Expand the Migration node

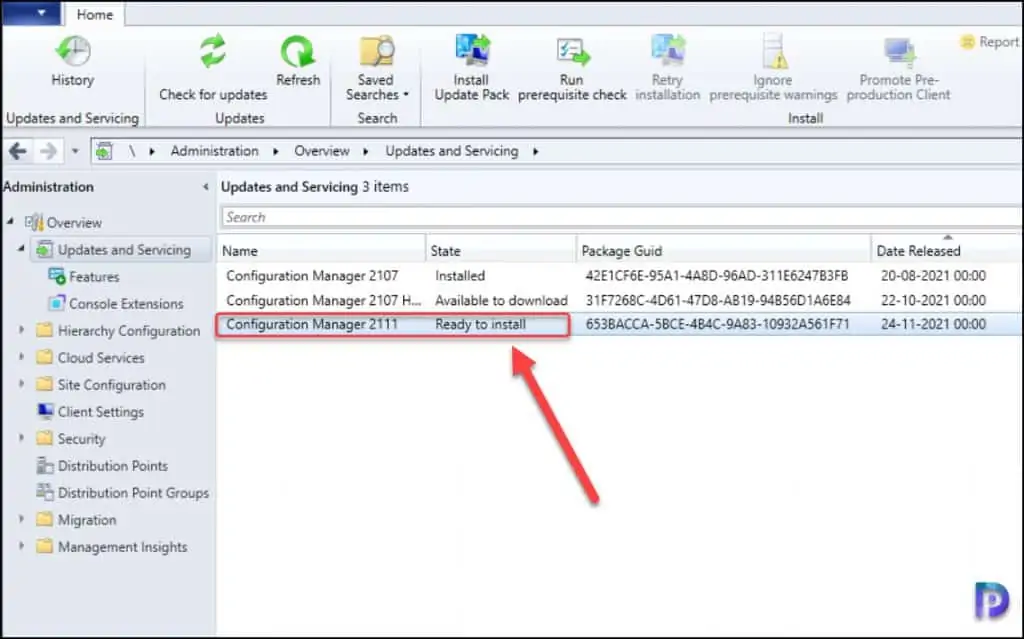tap(21, 519)
